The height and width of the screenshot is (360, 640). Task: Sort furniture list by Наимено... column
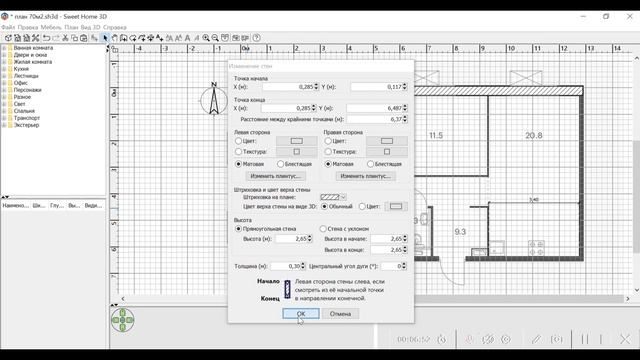(x=16, y=206)
